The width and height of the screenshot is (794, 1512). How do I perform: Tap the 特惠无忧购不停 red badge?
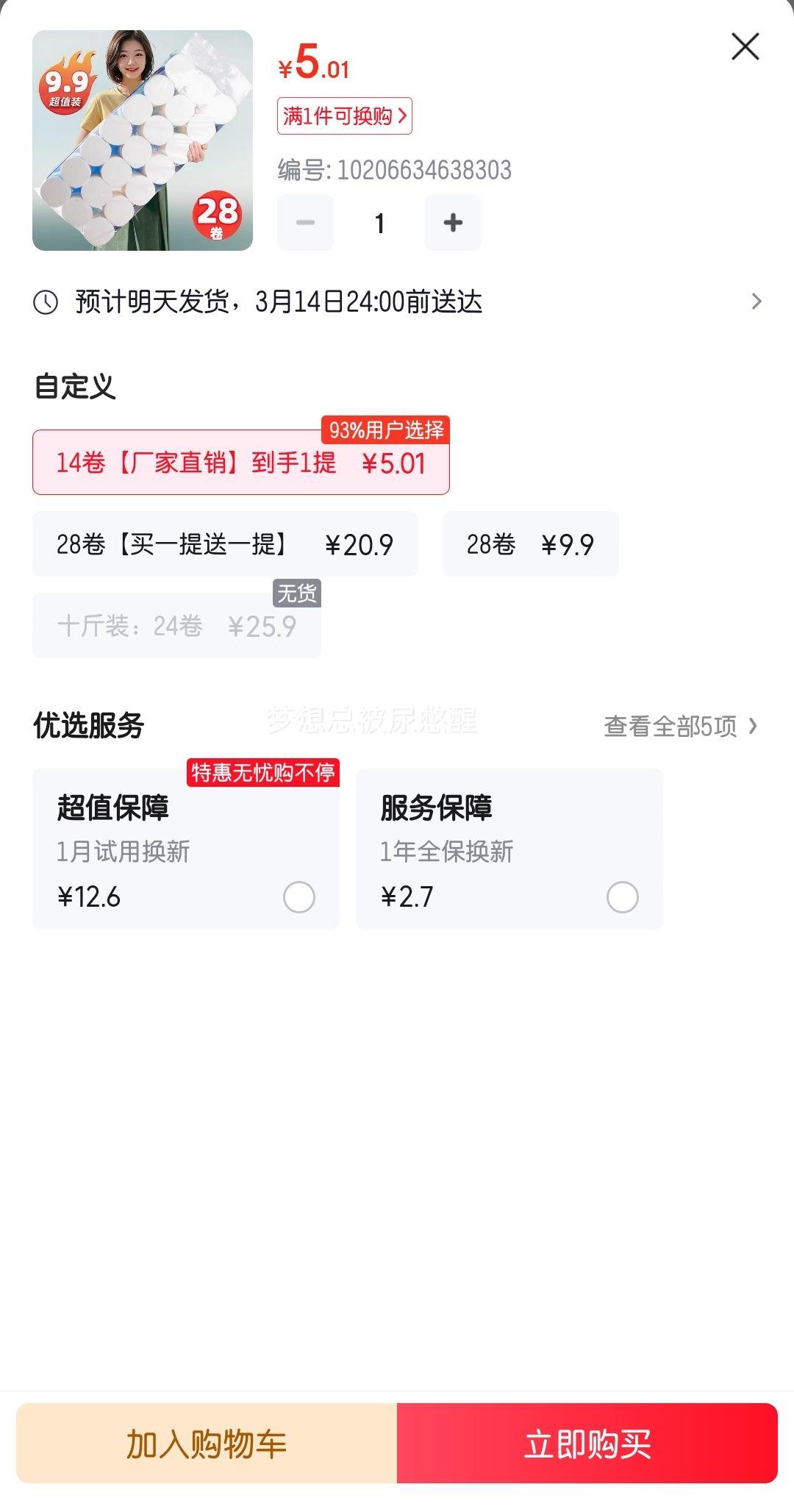(x=263, y=773)
